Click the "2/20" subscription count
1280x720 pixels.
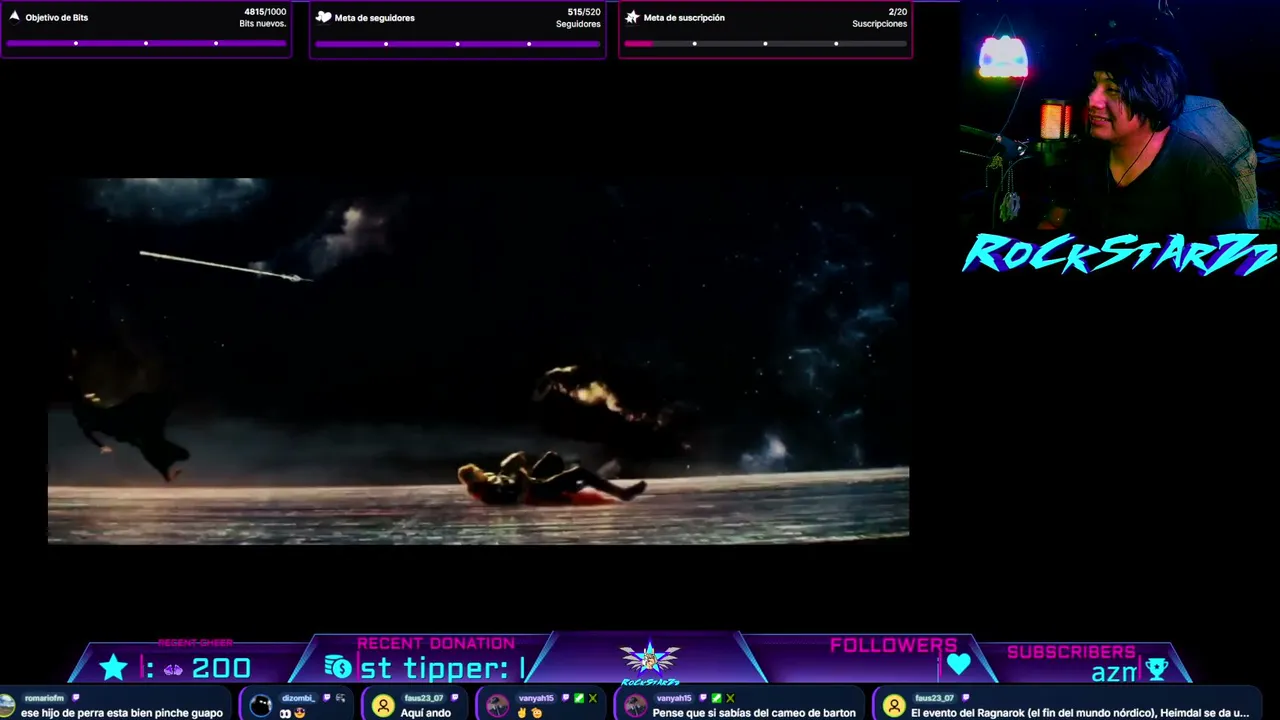(x=898, y=12)
